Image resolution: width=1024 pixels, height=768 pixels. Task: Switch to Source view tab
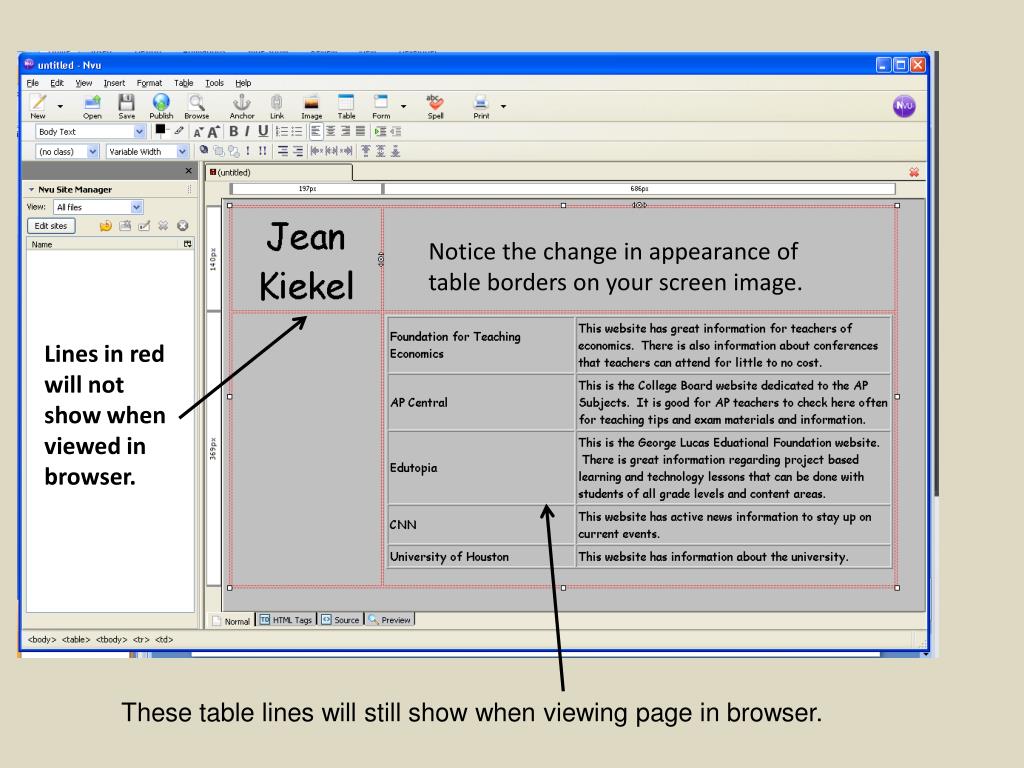point(340,620)
